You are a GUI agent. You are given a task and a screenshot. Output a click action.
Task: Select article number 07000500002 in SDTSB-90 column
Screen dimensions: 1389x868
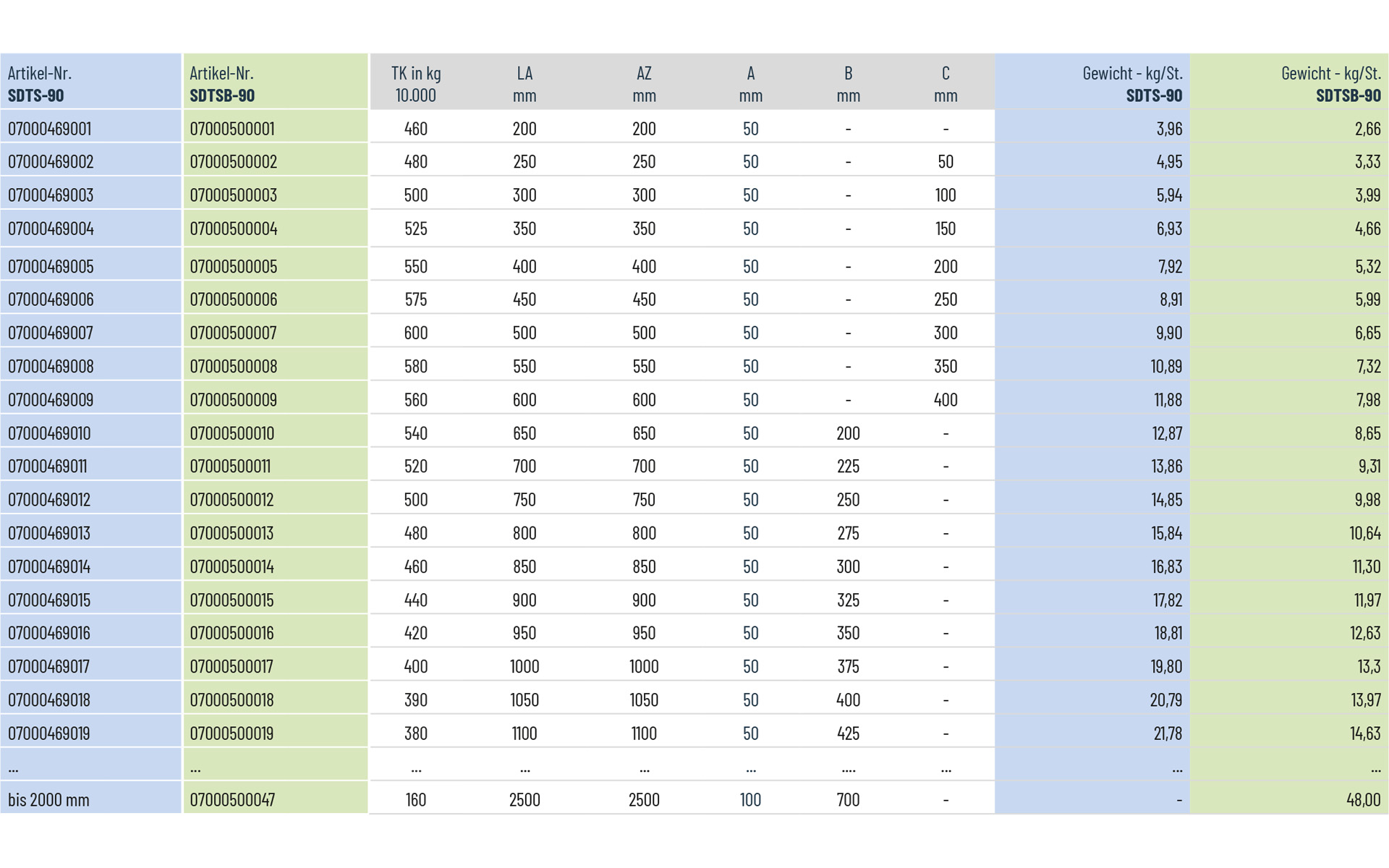pyautogui.click(x=233, y=162)
